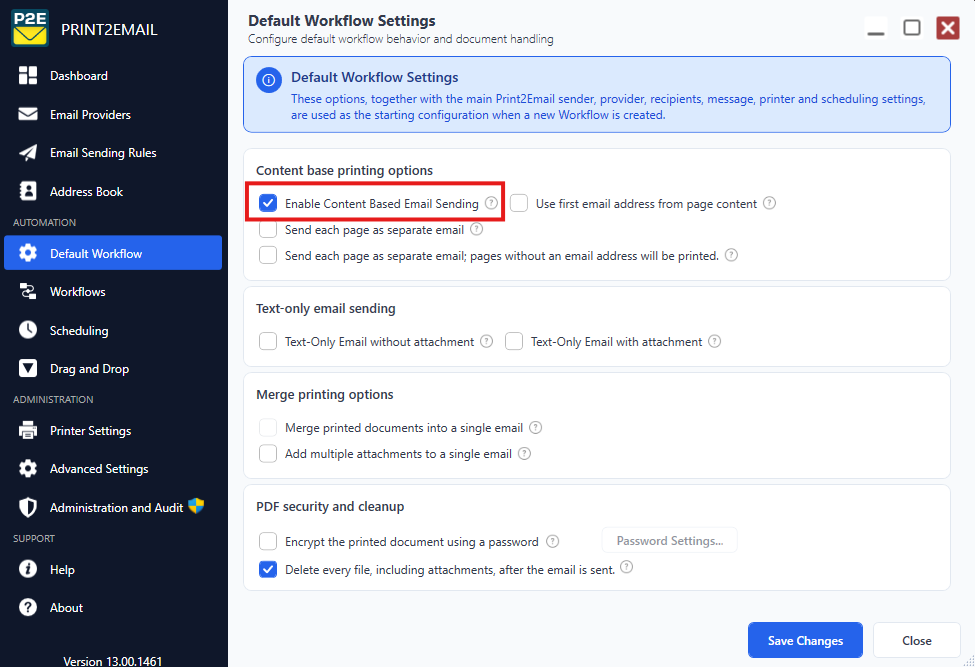975x667 pixels.
Task: Open Advanced Settings page
Action: tap(113, 468)
